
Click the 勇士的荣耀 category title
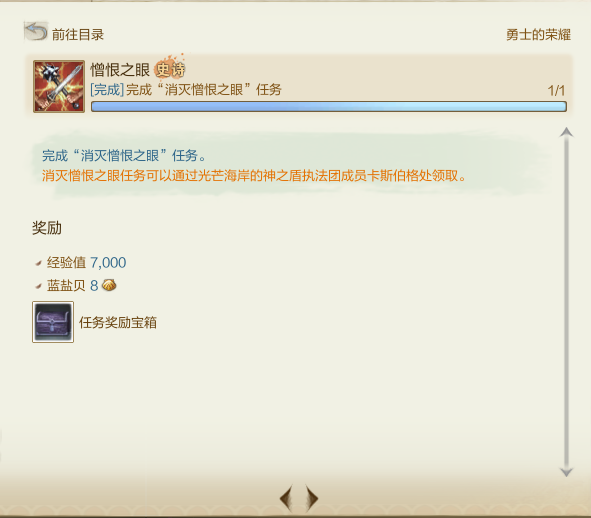538,35
